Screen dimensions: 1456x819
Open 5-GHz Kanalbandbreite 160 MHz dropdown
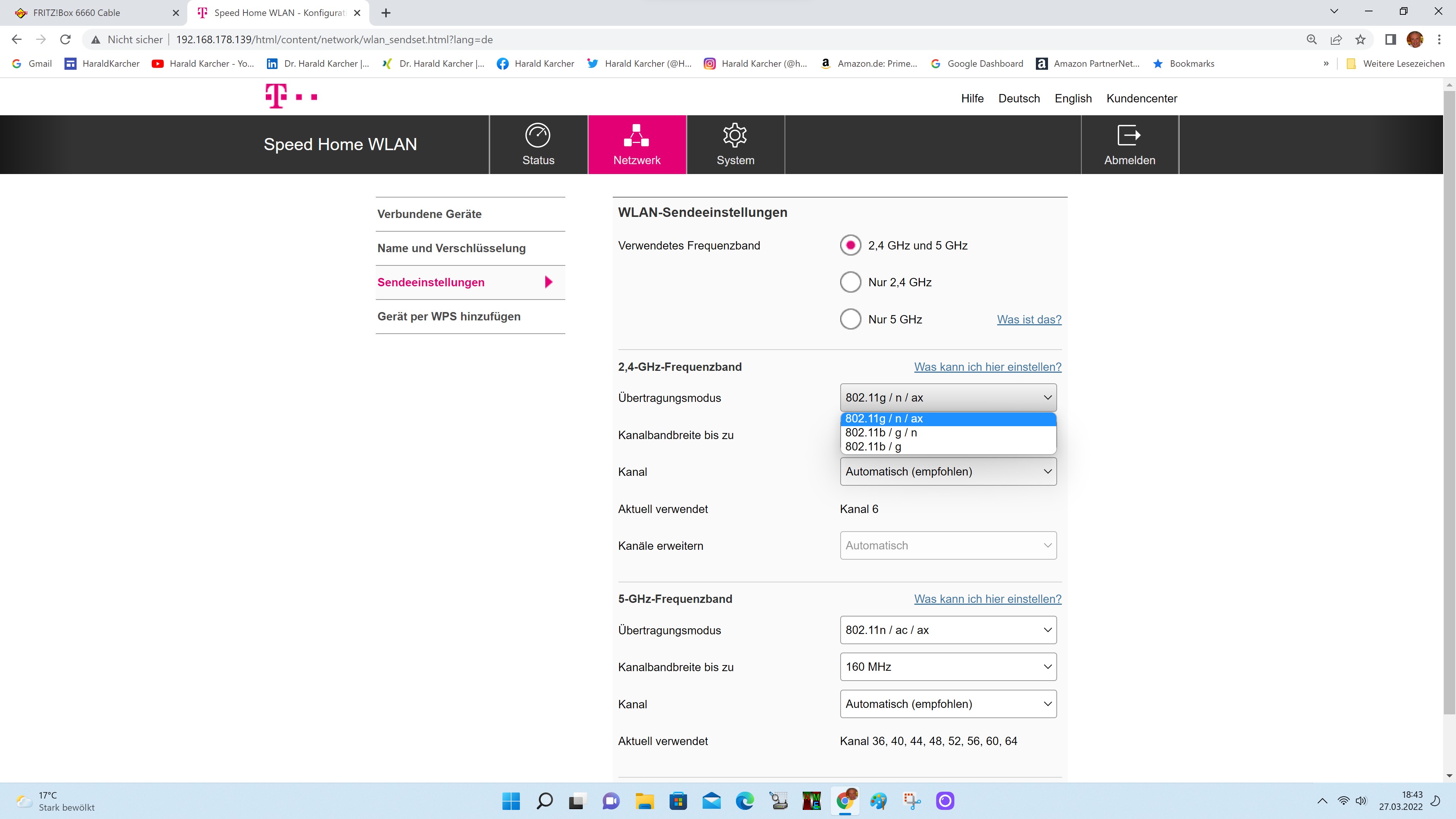948,667
